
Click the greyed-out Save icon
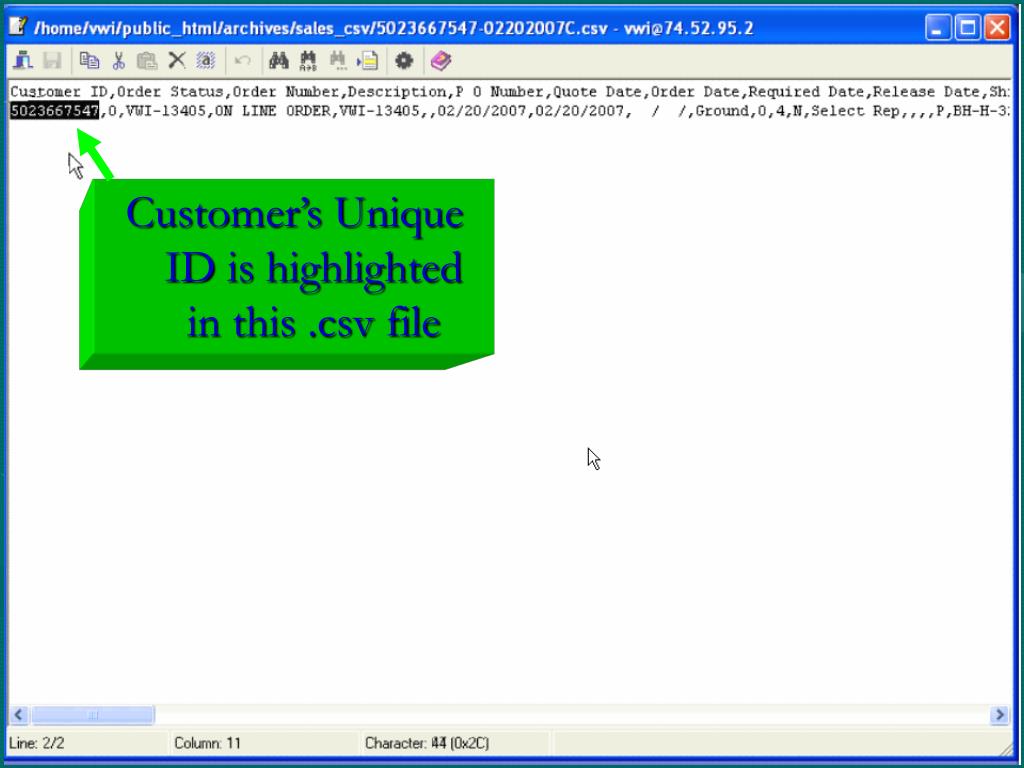[x=50, y=60]
